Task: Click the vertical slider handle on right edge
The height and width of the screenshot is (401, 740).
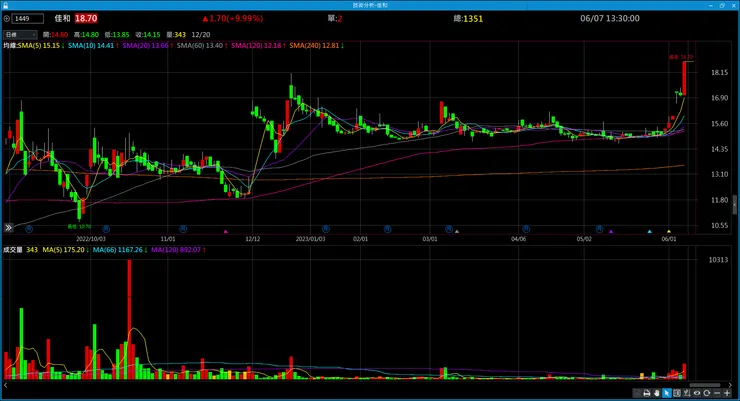Action: coord(734,205)
